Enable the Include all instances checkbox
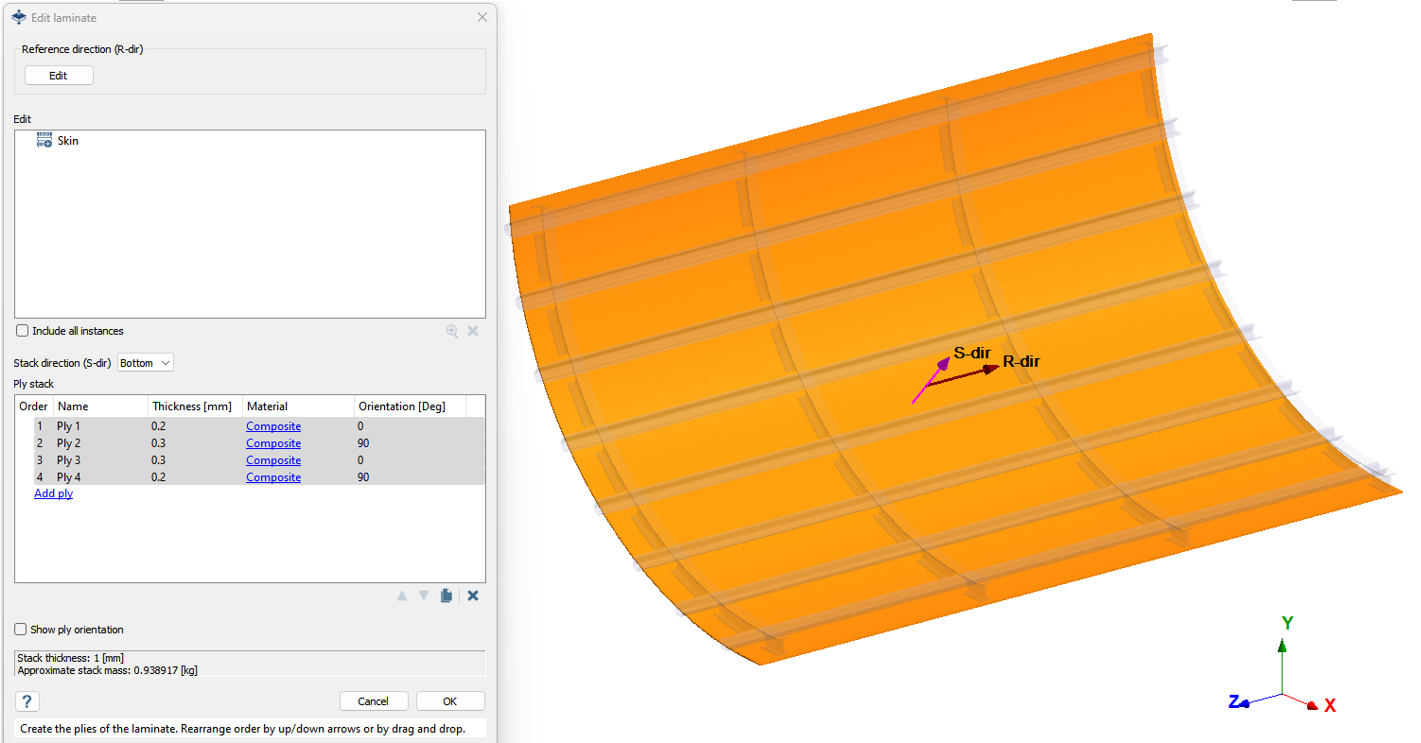 tap(22, 331)
